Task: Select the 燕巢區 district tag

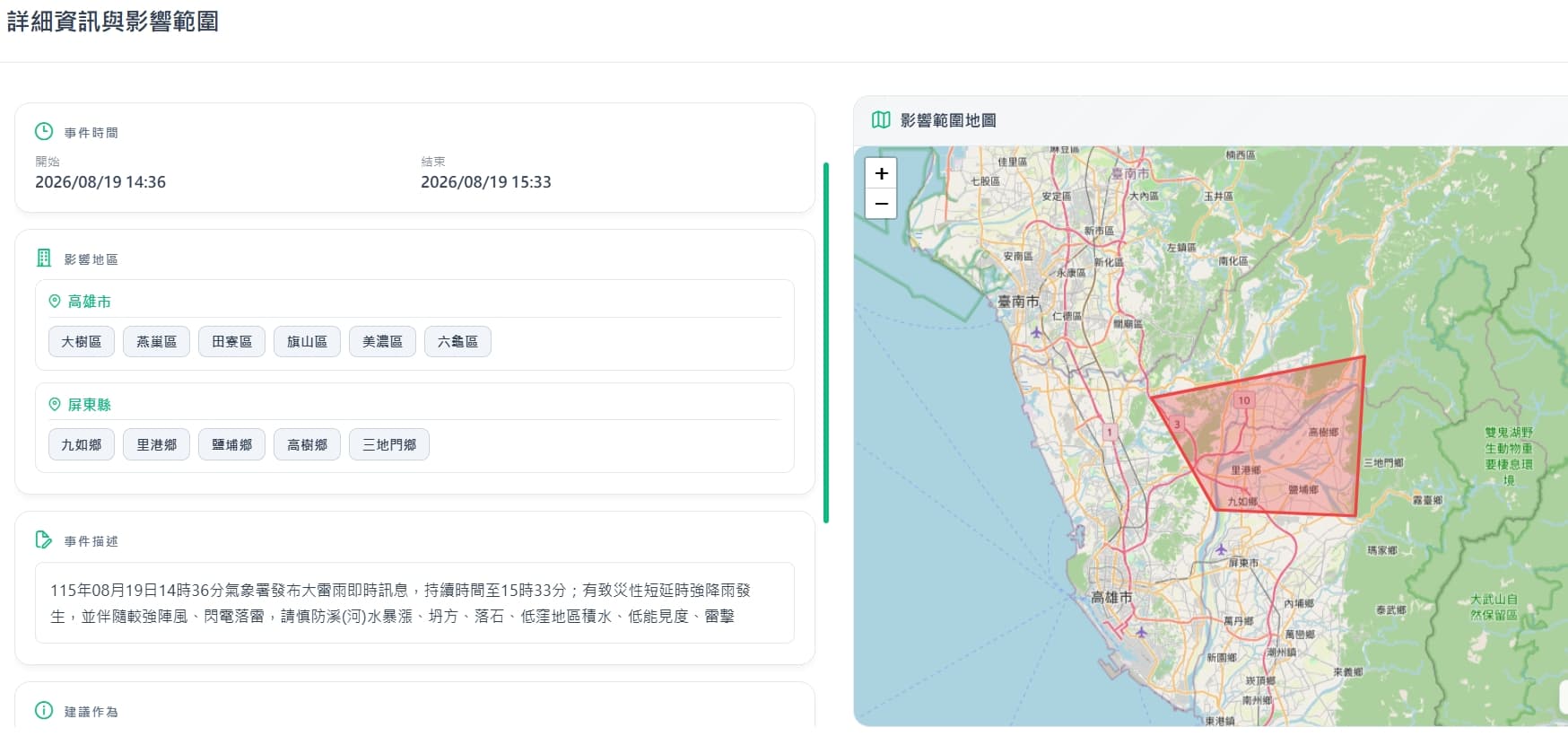Action: click(157, 341)
